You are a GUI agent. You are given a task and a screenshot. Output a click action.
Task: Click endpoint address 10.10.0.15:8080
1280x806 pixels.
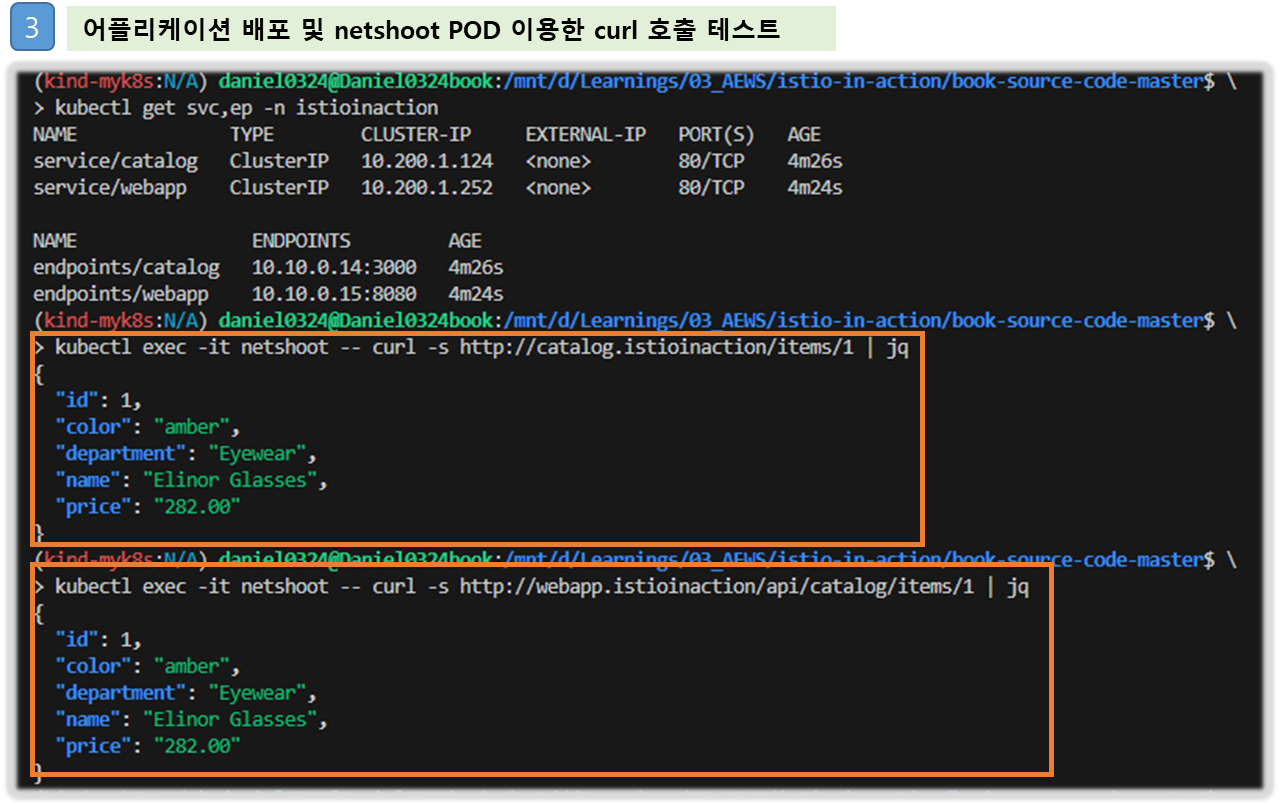(x=334, y=295)
